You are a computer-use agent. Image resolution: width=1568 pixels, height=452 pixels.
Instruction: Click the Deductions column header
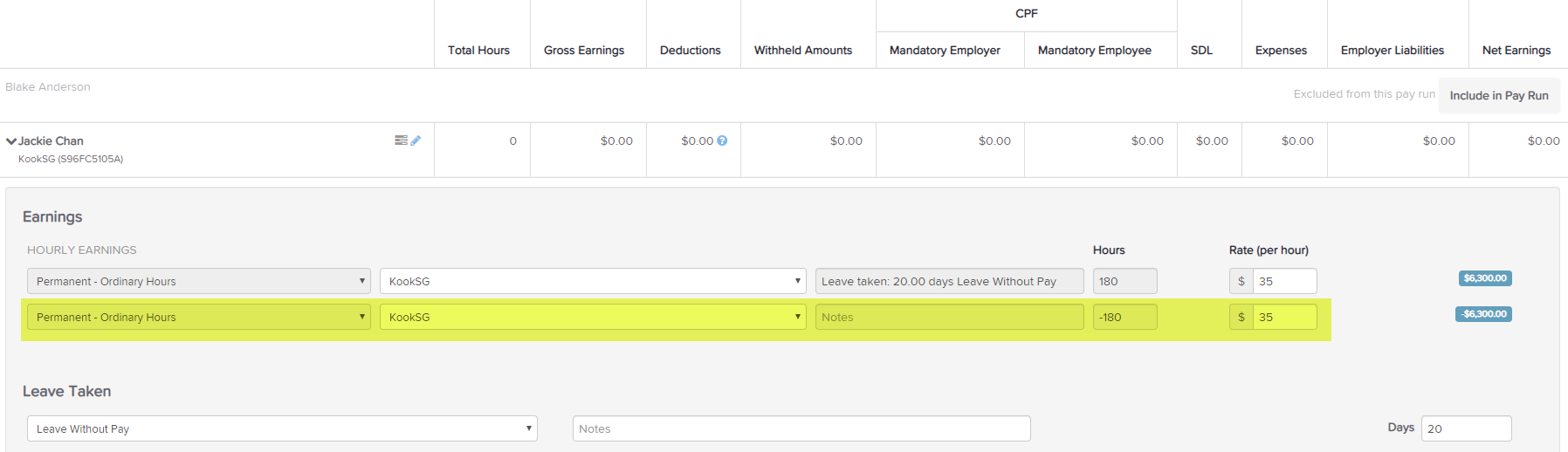click(691, 51)
